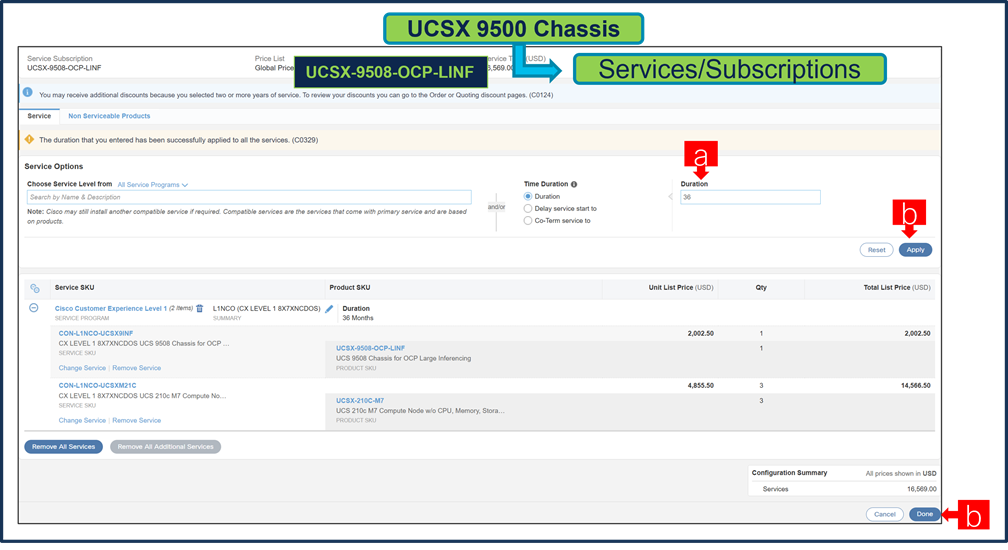This screenshot has width=1008, height=550.
Task: Open the Cisco Customer Experience Level 1 link
Action: pyautogui.click(x=111, y=309)
